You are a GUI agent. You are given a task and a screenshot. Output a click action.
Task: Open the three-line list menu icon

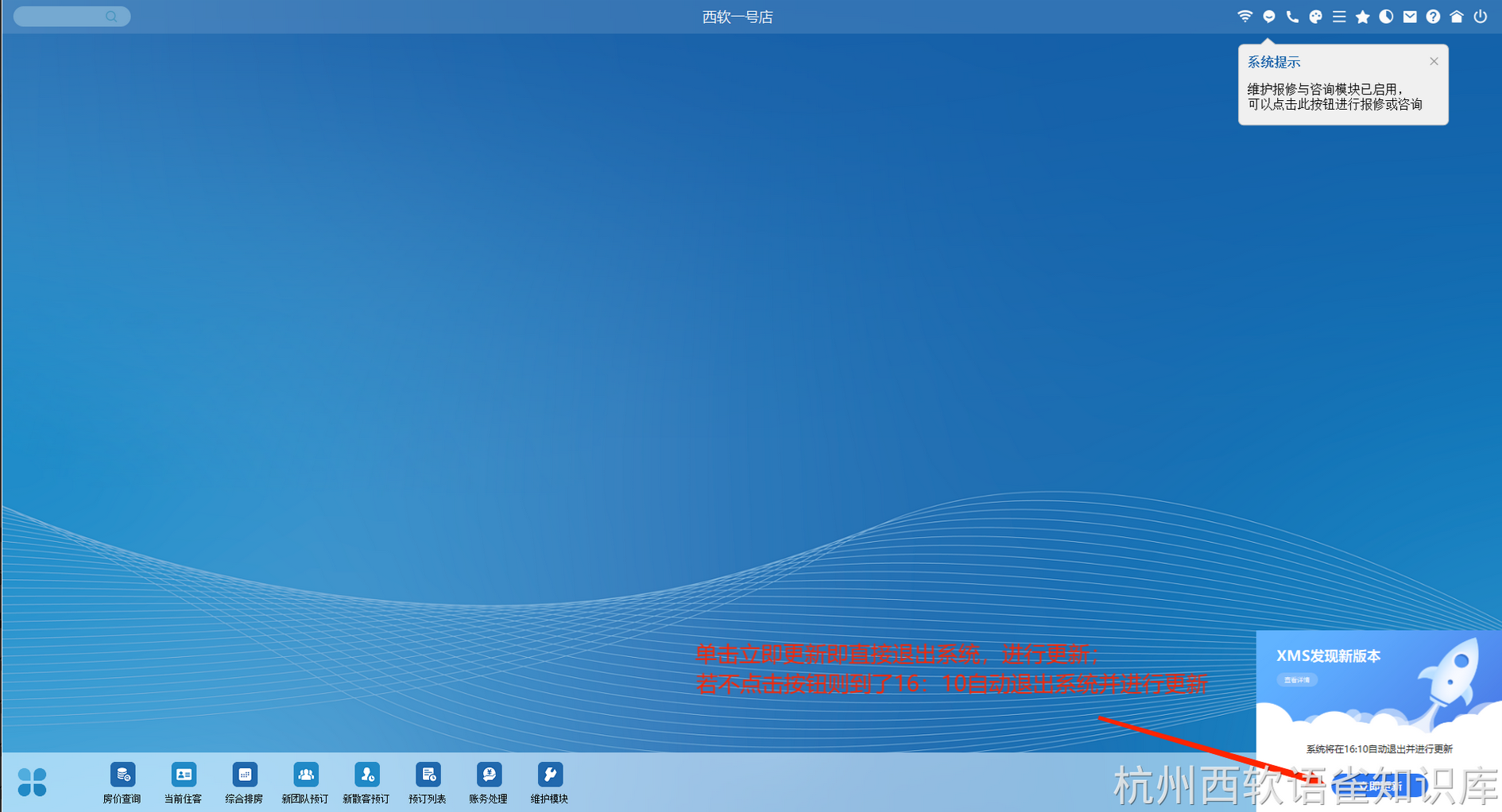[1339, 16]
